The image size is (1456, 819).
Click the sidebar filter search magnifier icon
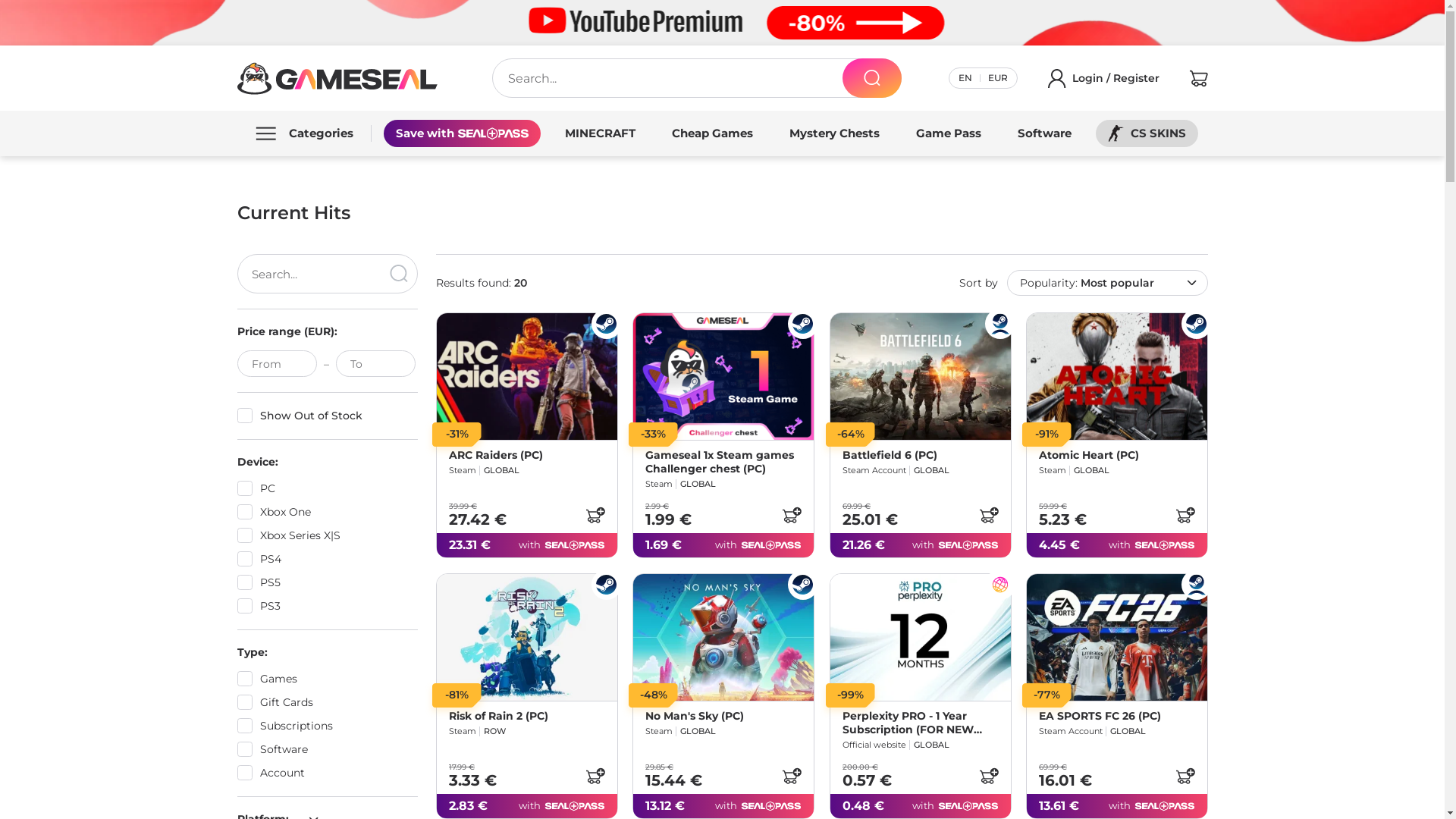click(398, 274)
